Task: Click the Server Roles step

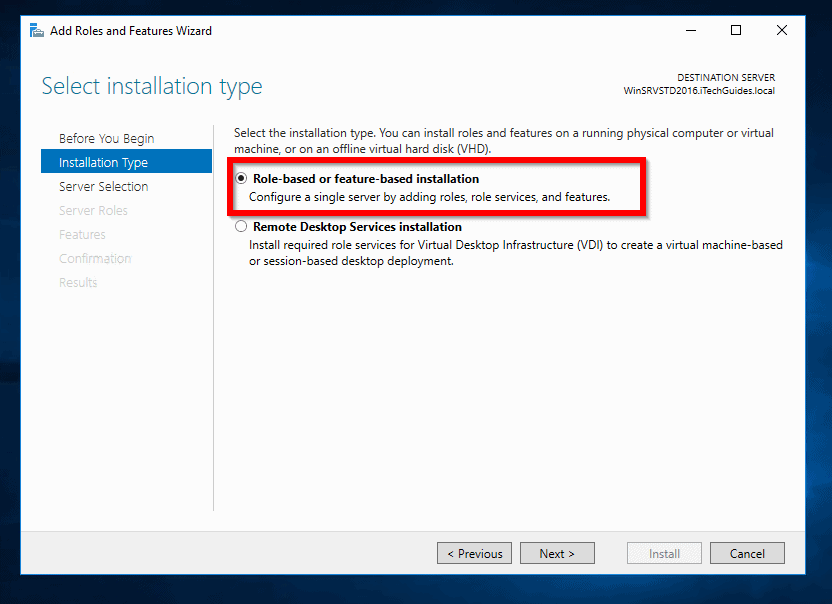Action: tap(93, 210)
